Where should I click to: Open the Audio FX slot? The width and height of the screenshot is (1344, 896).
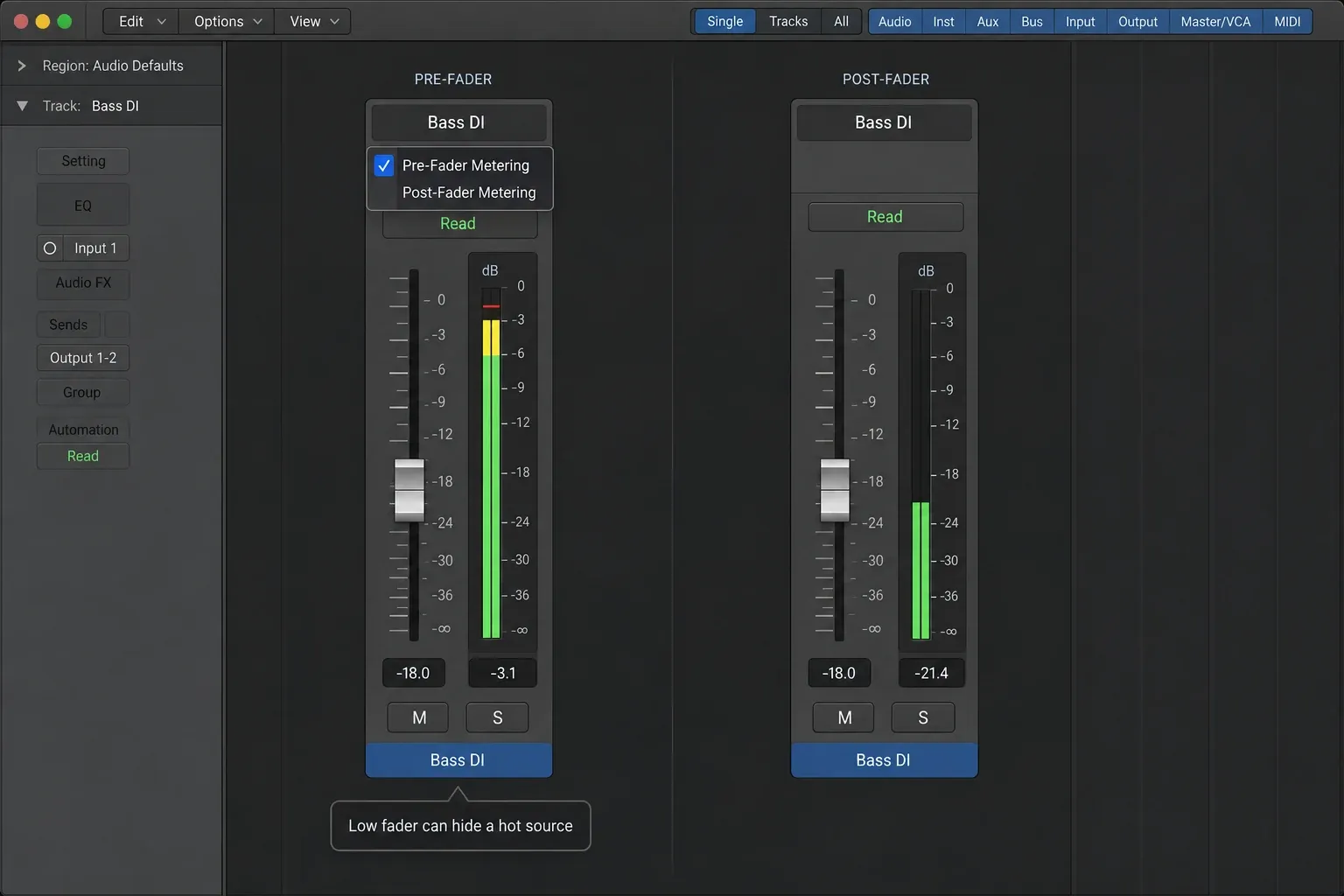(83, 283)
